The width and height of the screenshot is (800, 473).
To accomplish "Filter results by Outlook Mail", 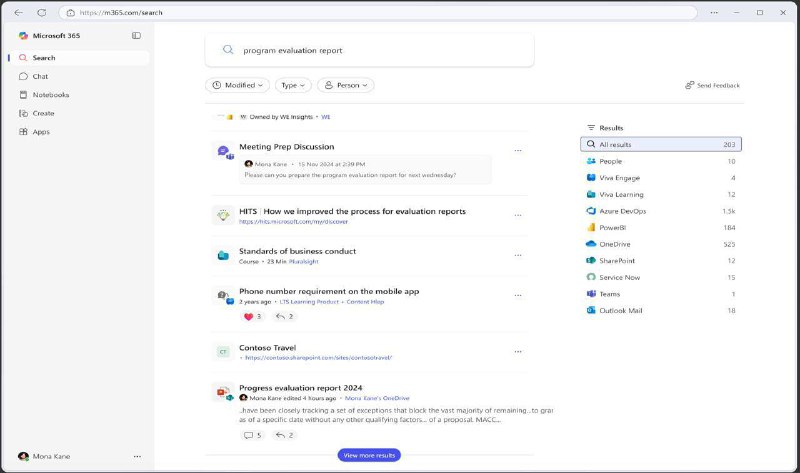I will tap(661, 310).
